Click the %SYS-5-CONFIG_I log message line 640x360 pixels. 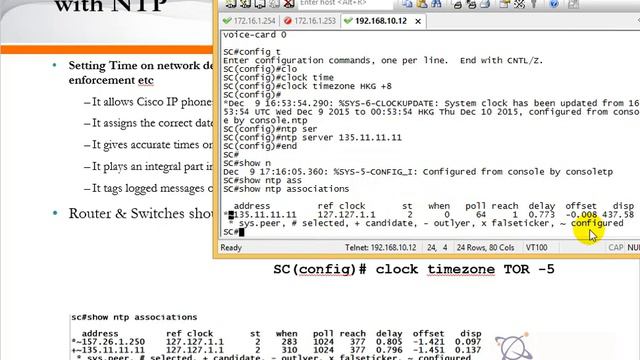(418, 172)
